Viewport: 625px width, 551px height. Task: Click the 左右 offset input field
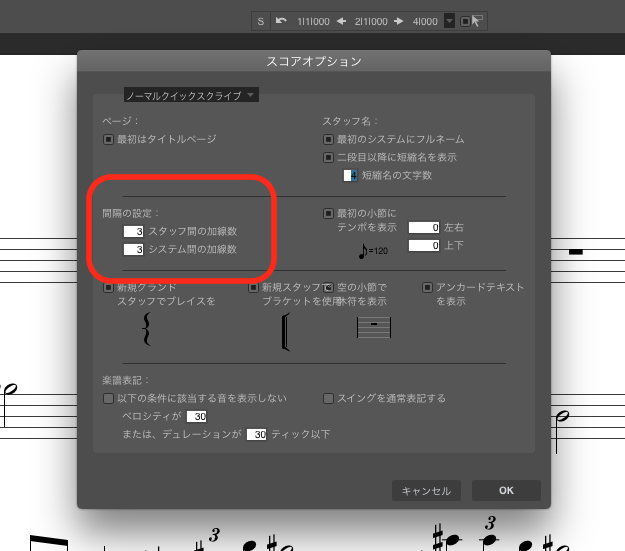point(424,228)
